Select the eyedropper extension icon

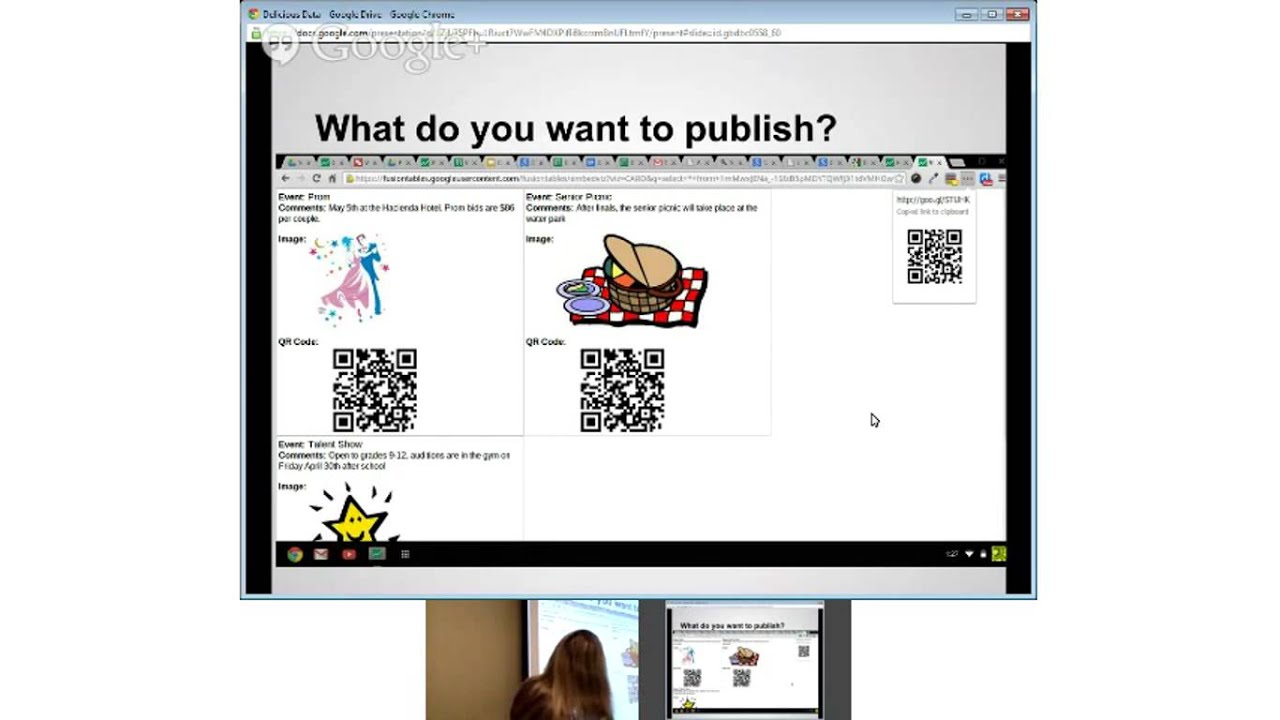[933, 178]
